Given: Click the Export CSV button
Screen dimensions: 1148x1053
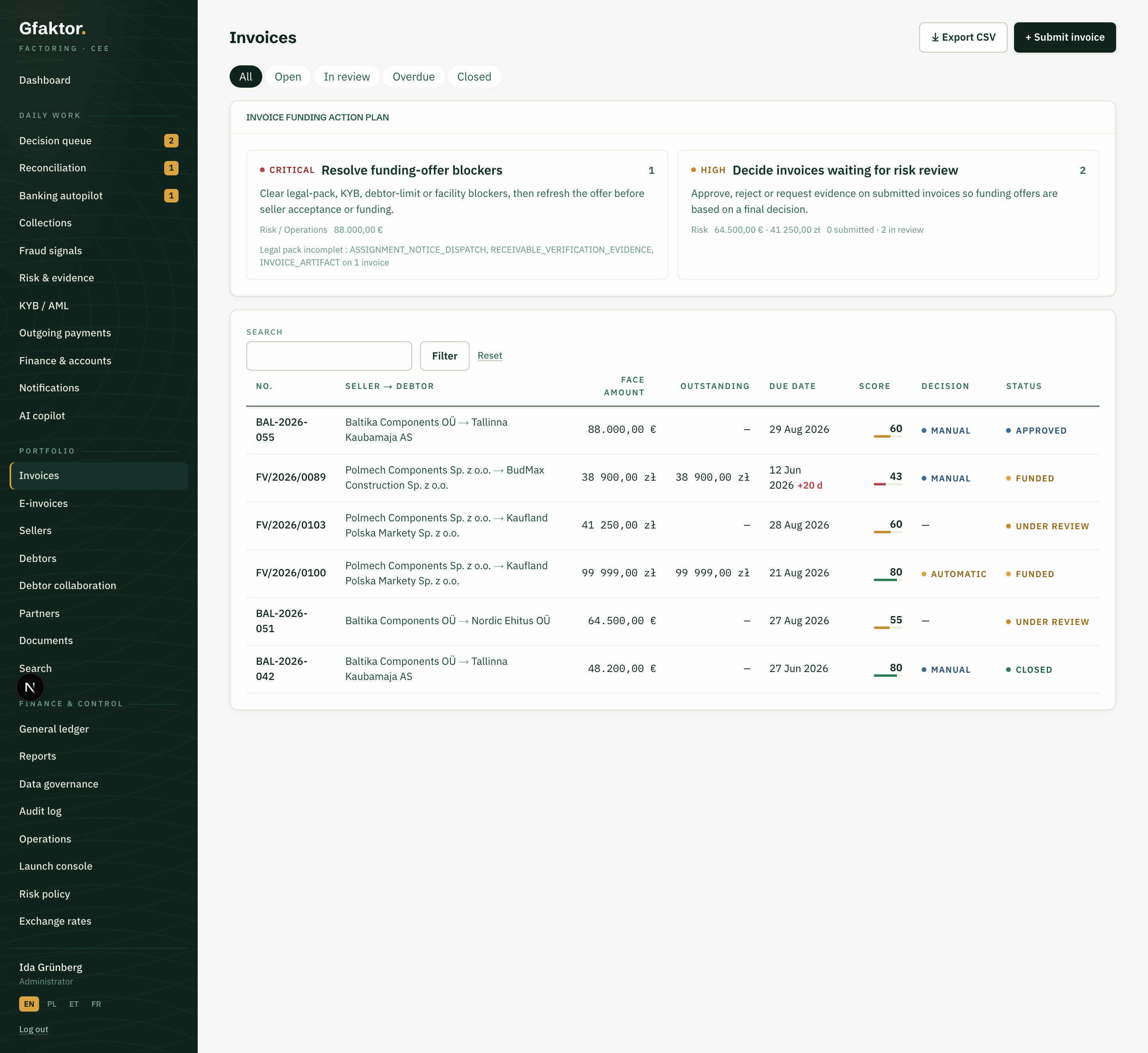Looking at the screenshot, I should pyautogui.click(x=963, y=37).
